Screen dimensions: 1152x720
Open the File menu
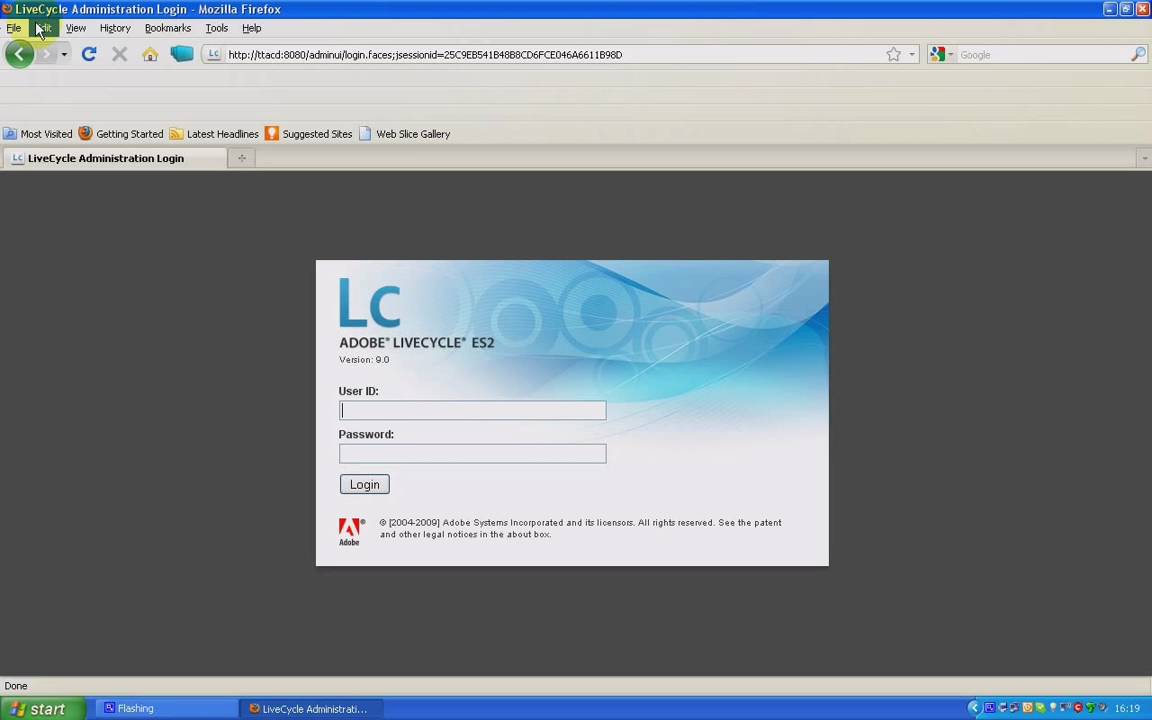point(14,28)
